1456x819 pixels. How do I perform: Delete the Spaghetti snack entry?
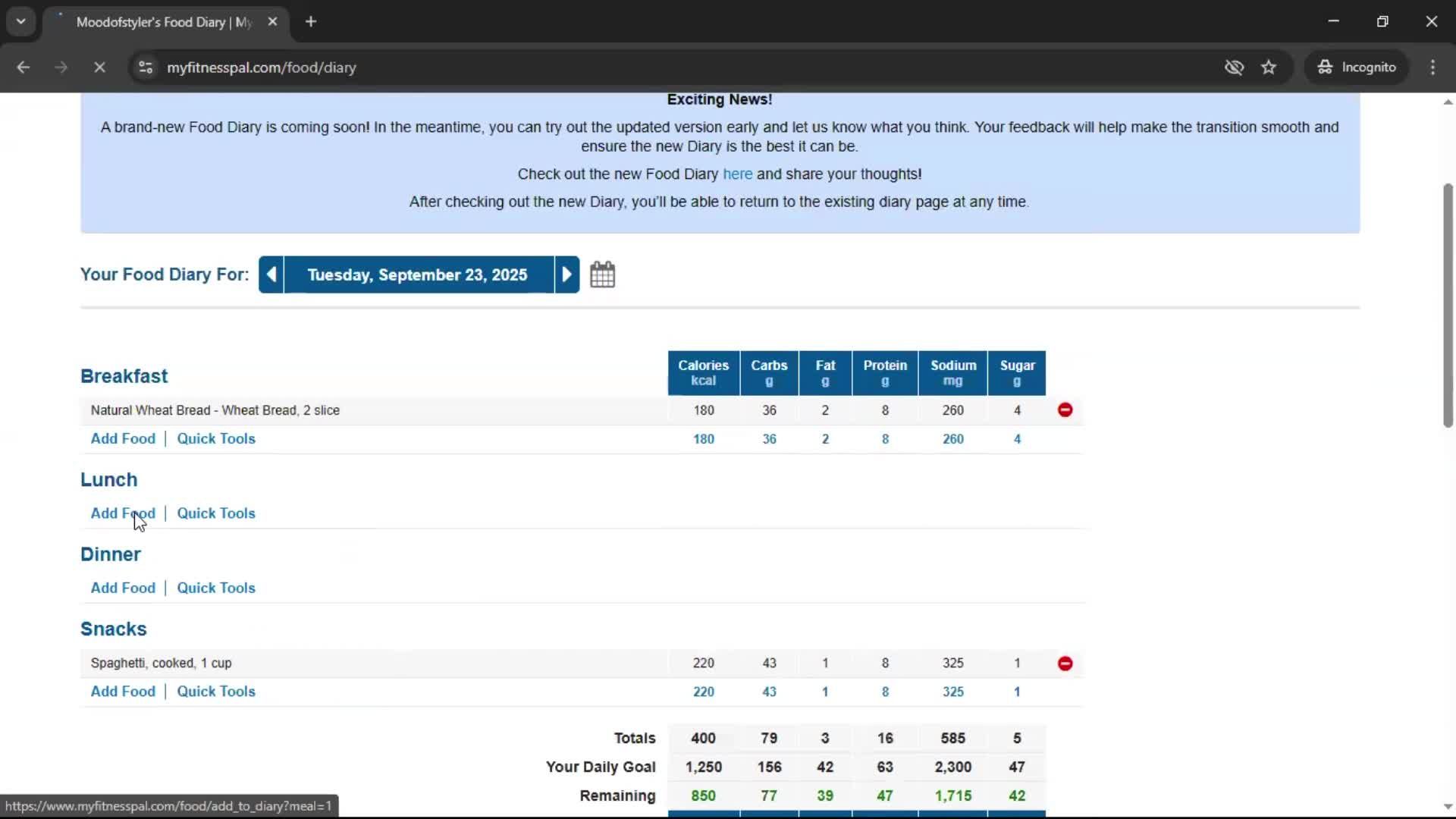[1065, 664]
